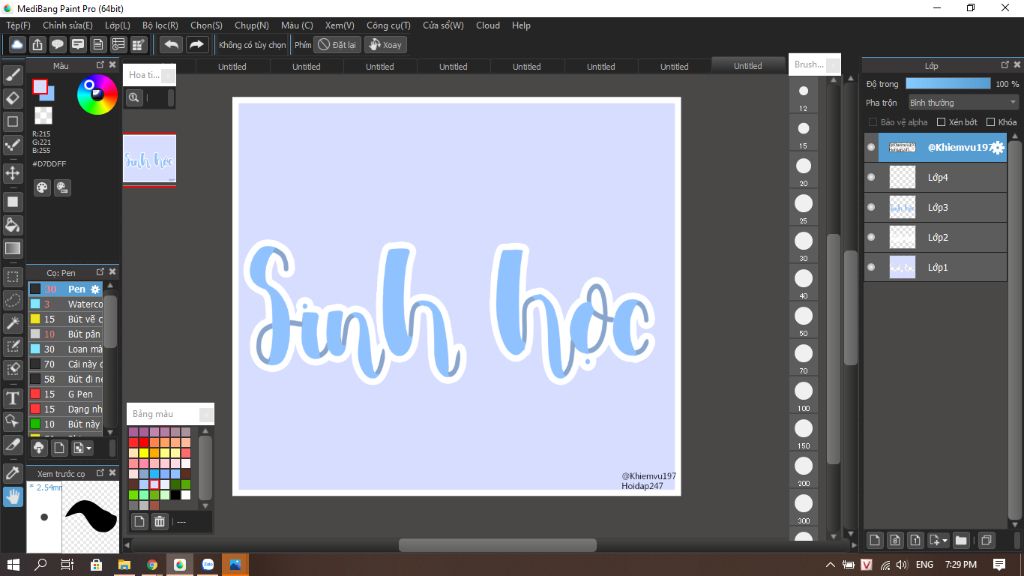The width and height of the screenshot is (1024, 576).
Task: Enable the Xén bớt checkbox
Action: click(x=941, y=122)
